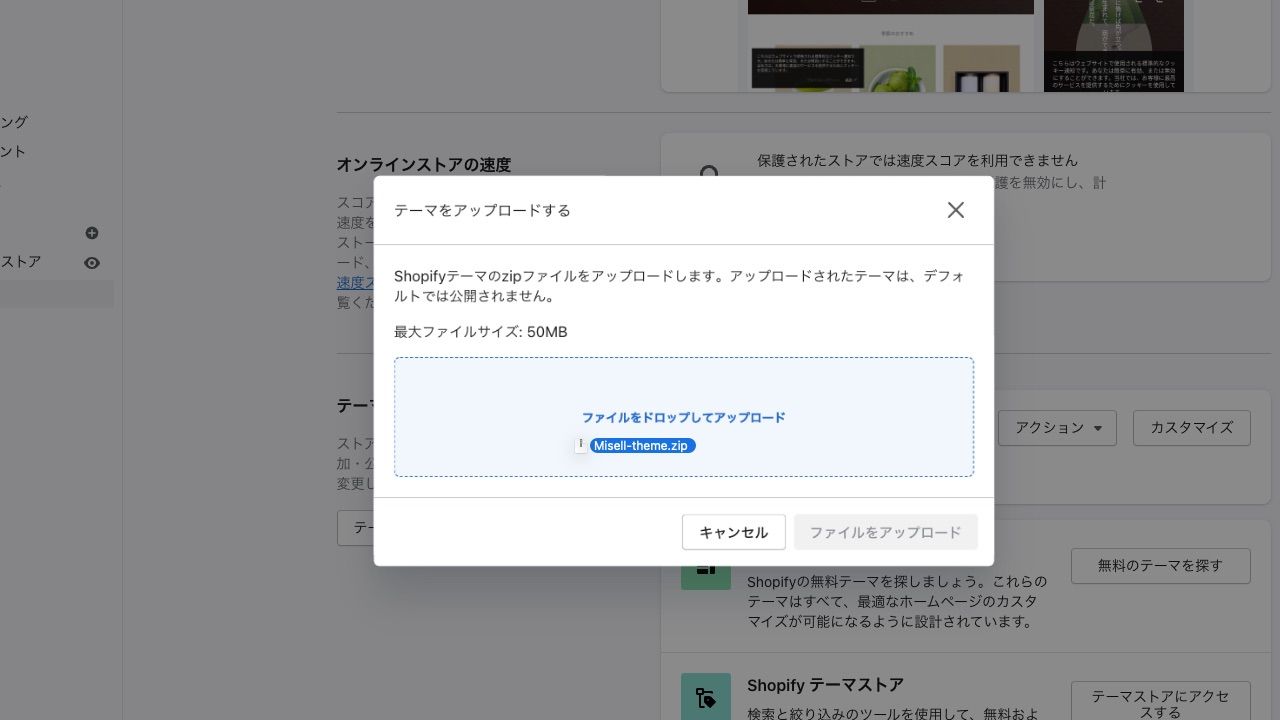Click the ファイルをアップロード button
The height and width of the screenshot is (720, 1280).
click(885, 532)
